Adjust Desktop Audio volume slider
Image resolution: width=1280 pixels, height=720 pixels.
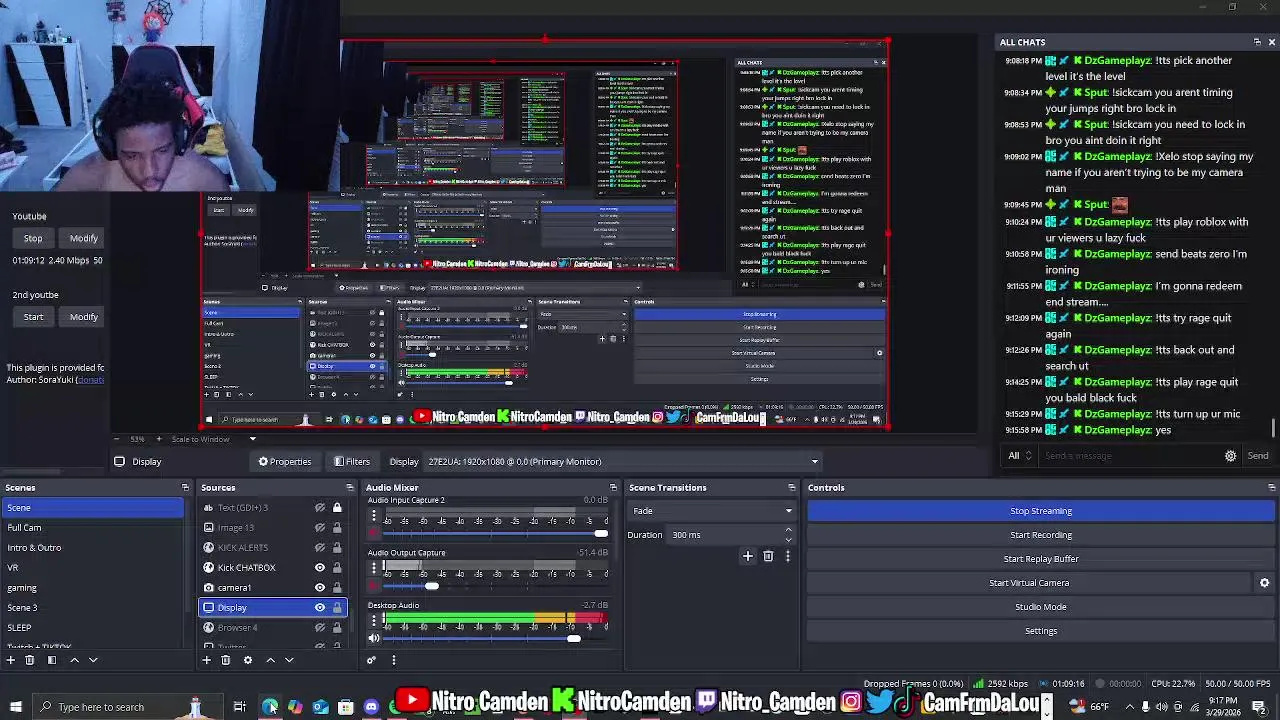coord(573,639)
